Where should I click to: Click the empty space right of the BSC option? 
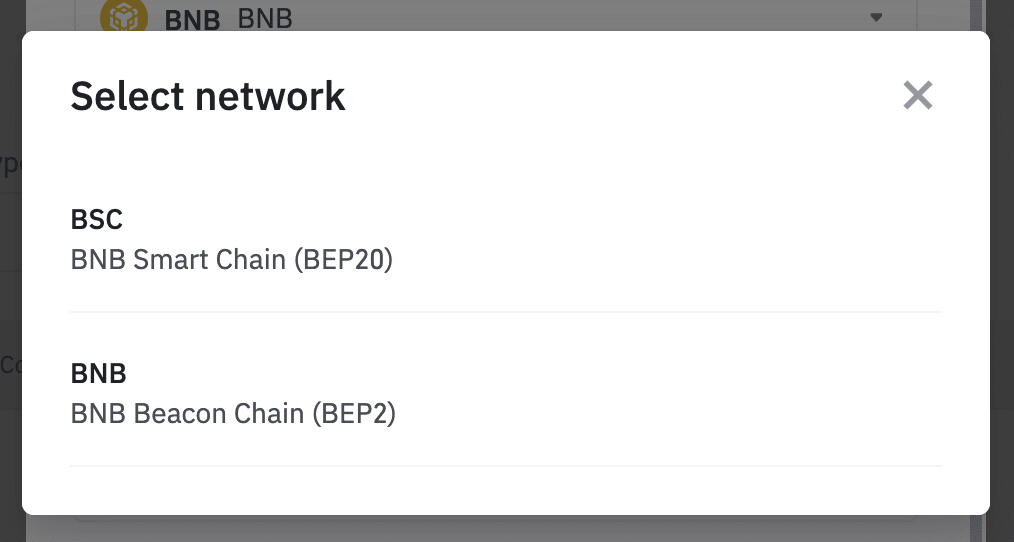pos(700,240)
